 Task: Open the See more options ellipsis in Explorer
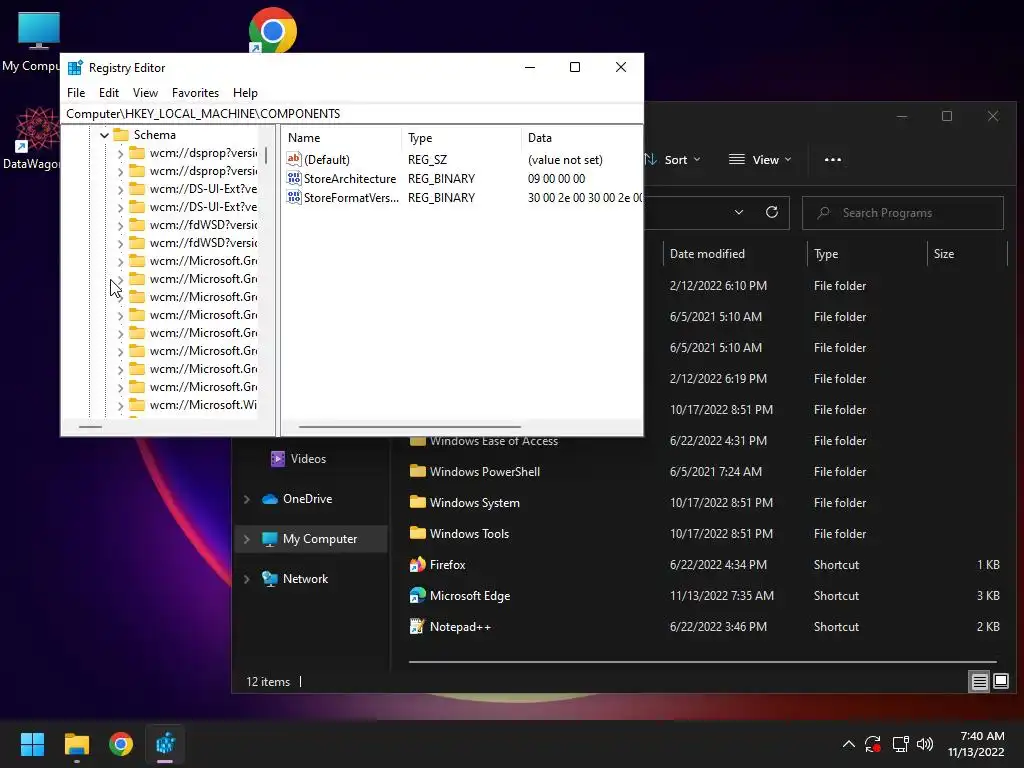point(833,160)
